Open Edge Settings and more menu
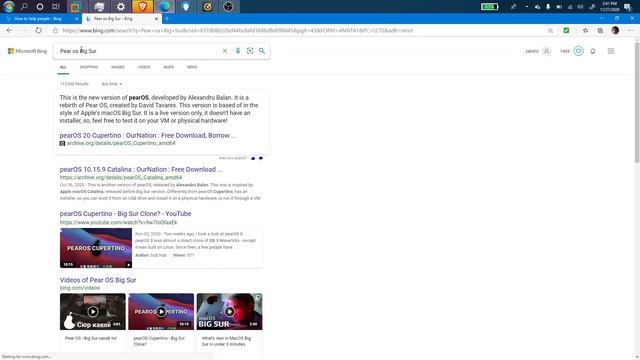This screenshot has height=360, width=640. tap(631, 30)
